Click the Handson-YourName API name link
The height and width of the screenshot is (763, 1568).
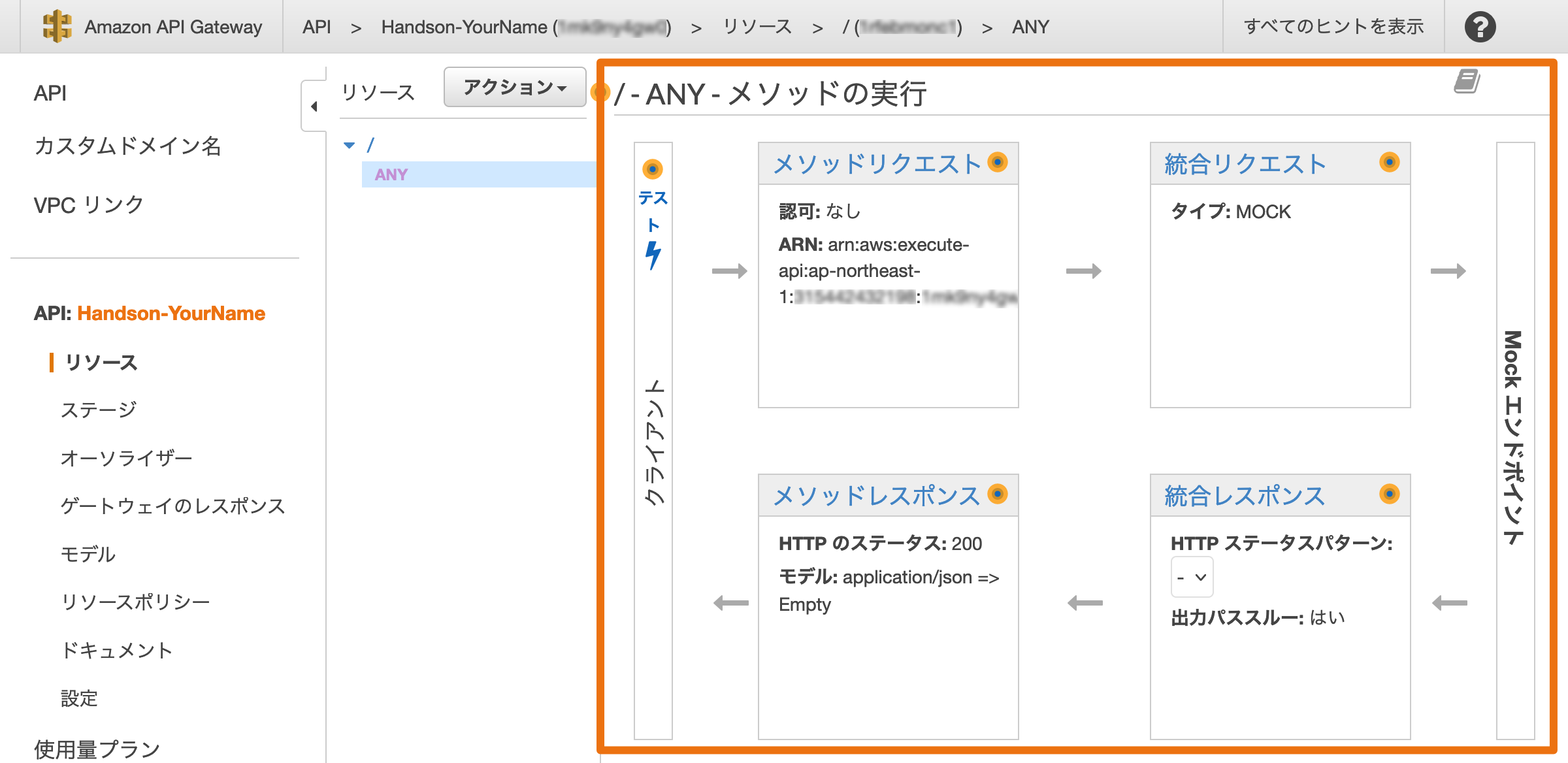pyautogui.click(x=171, y=314)
